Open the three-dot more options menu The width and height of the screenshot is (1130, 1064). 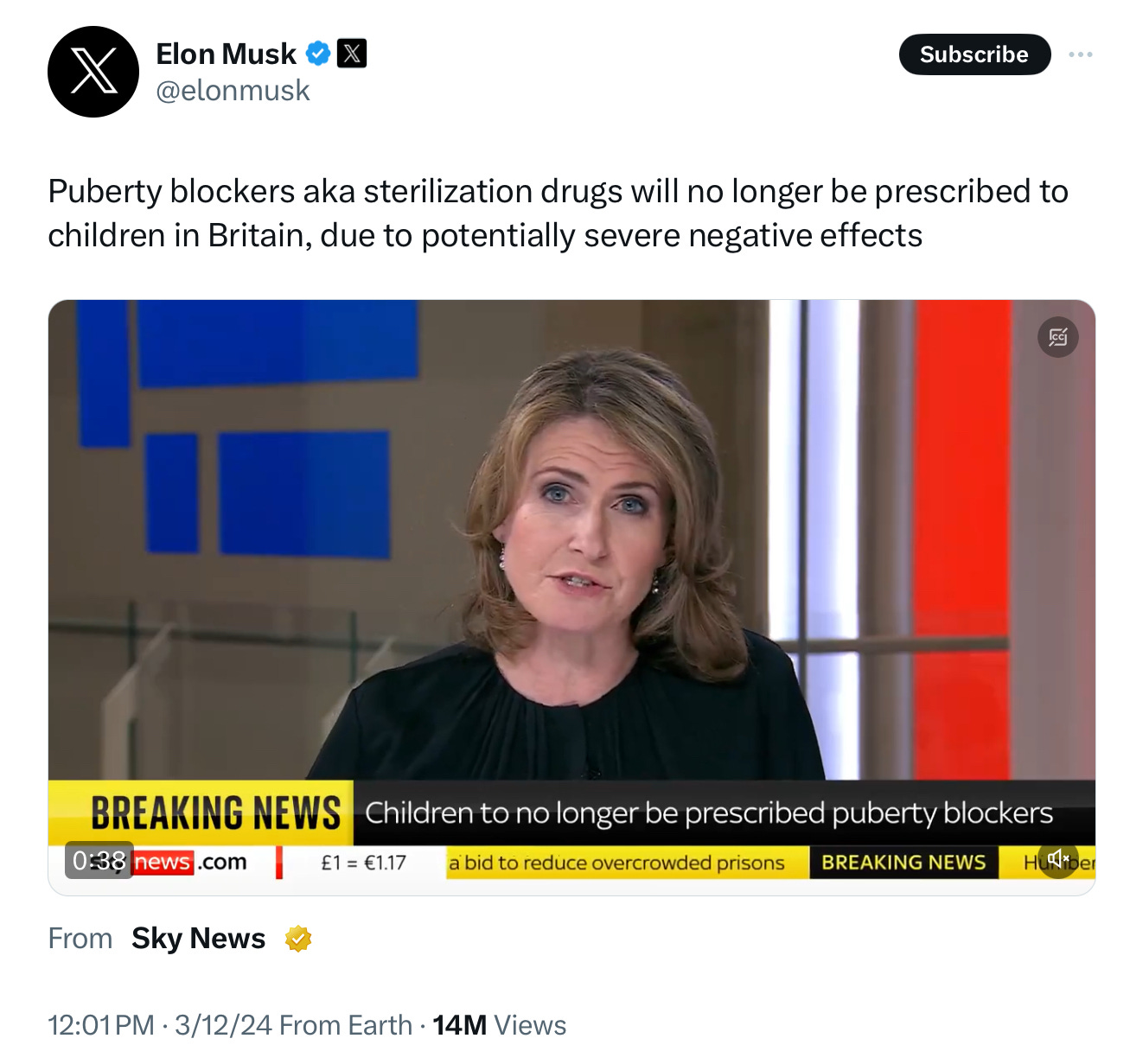1080,54
